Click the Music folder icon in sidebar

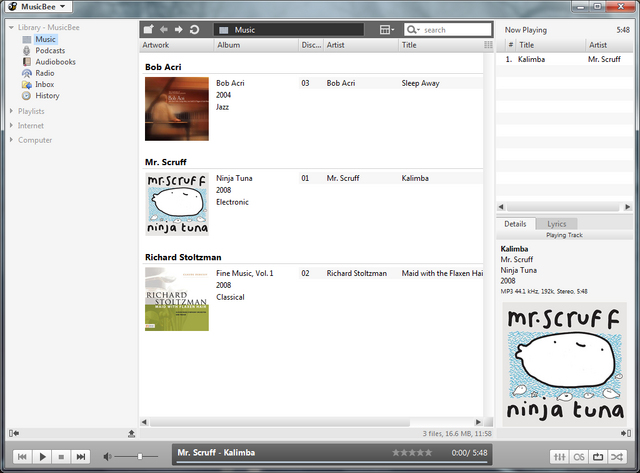tap(27, 40)
